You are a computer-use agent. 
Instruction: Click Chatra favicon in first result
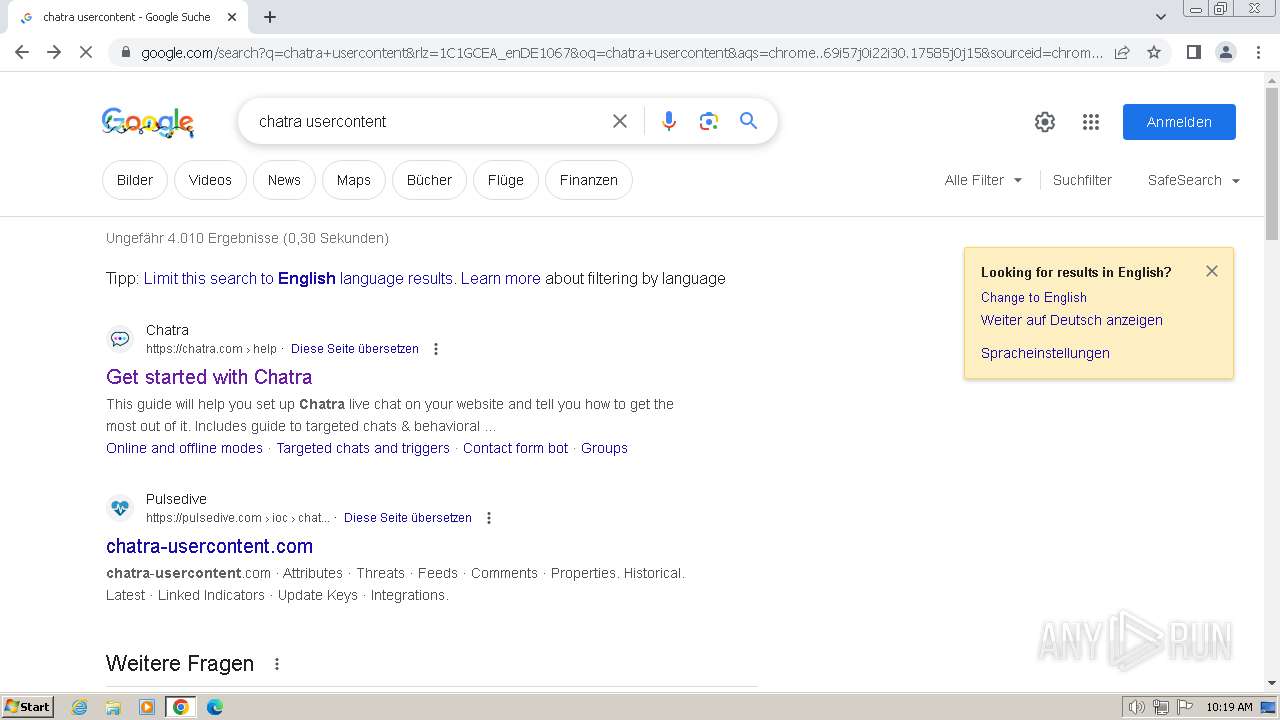(120, 339)
